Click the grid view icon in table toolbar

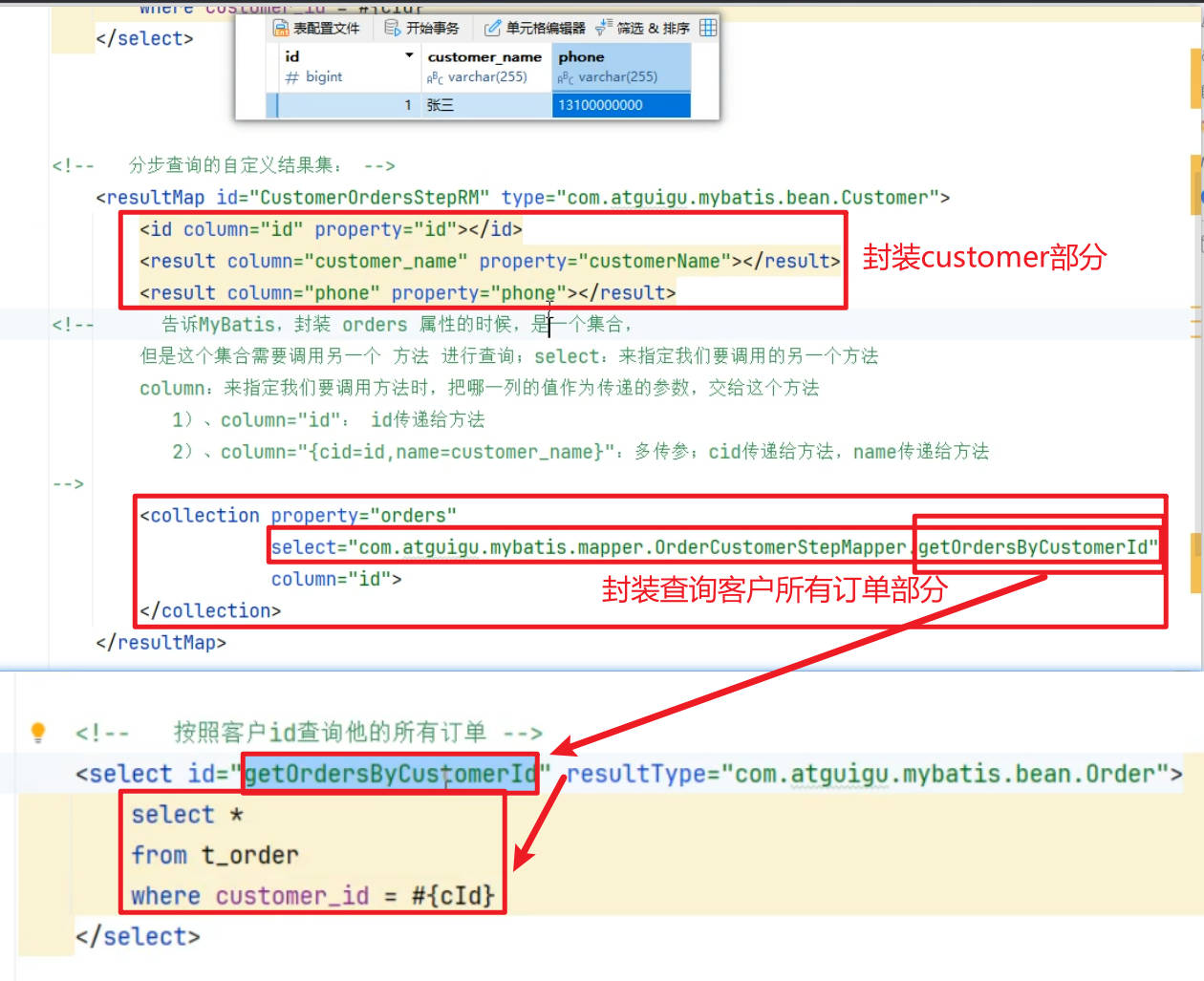coord(708,28)
